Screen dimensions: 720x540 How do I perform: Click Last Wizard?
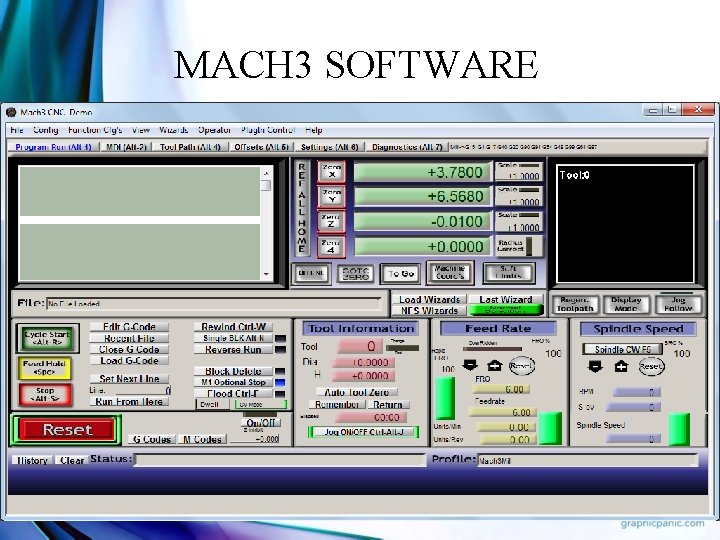click(506, 299)
